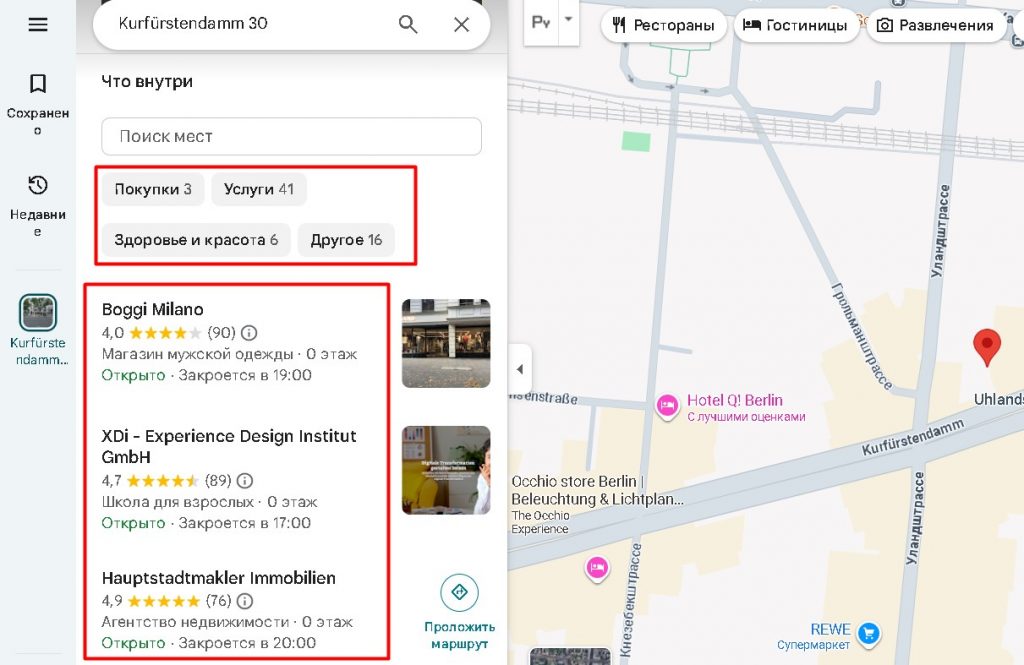Filter by Покупки 3 chip
Screen dimensions: 1024x665
153,189
